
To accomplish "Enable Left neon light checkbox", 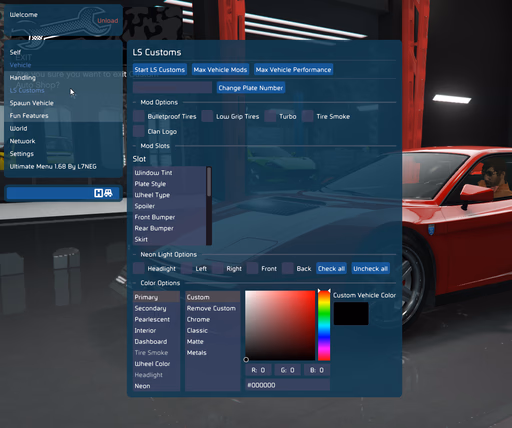I will pos(187,268).
